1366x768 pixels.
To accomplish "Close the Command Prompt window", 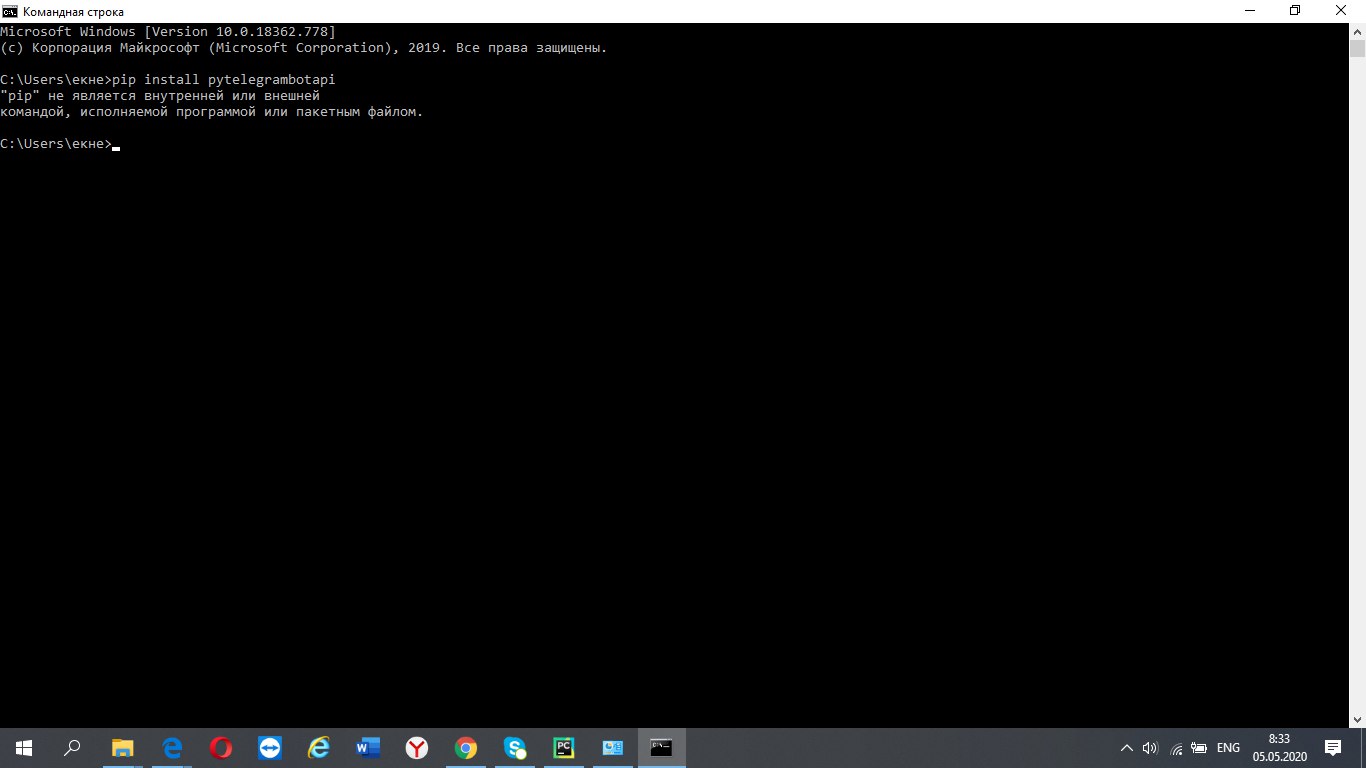I will 1342,11.
